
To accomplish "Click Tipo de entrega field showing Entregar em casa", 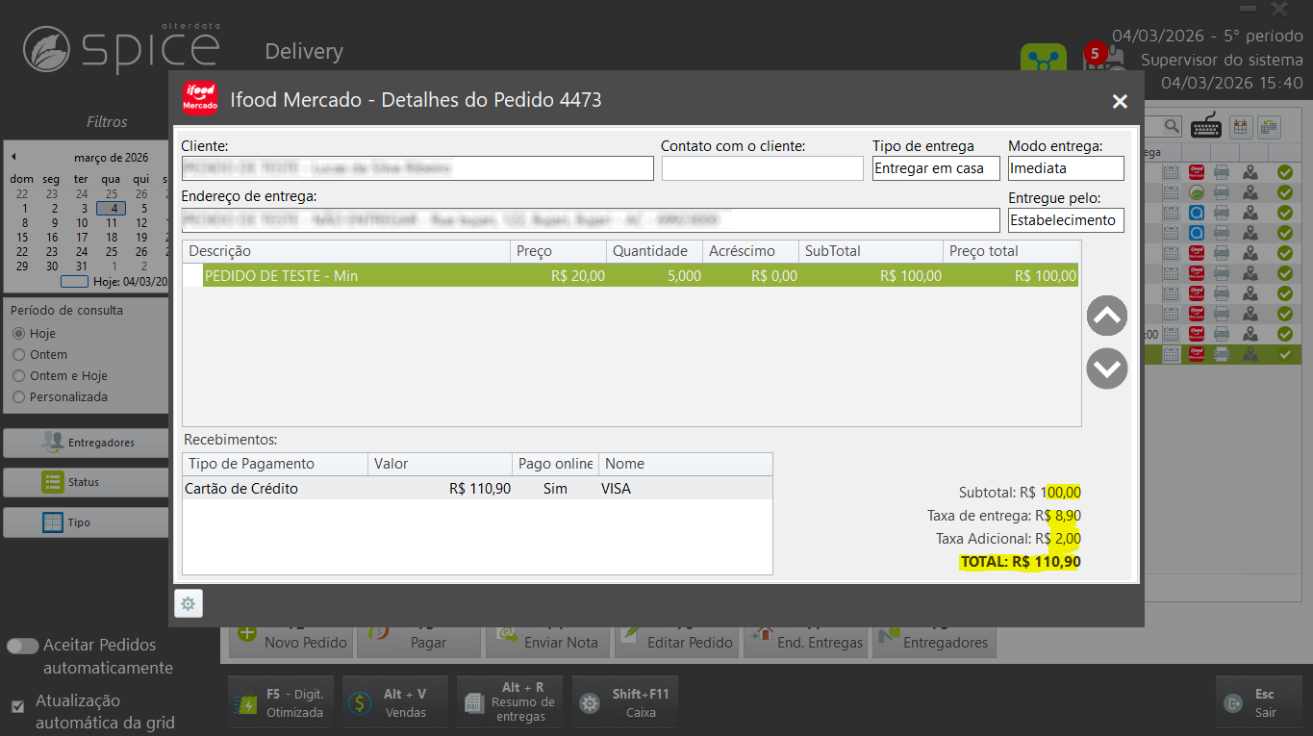I will (x=936, y=168).
